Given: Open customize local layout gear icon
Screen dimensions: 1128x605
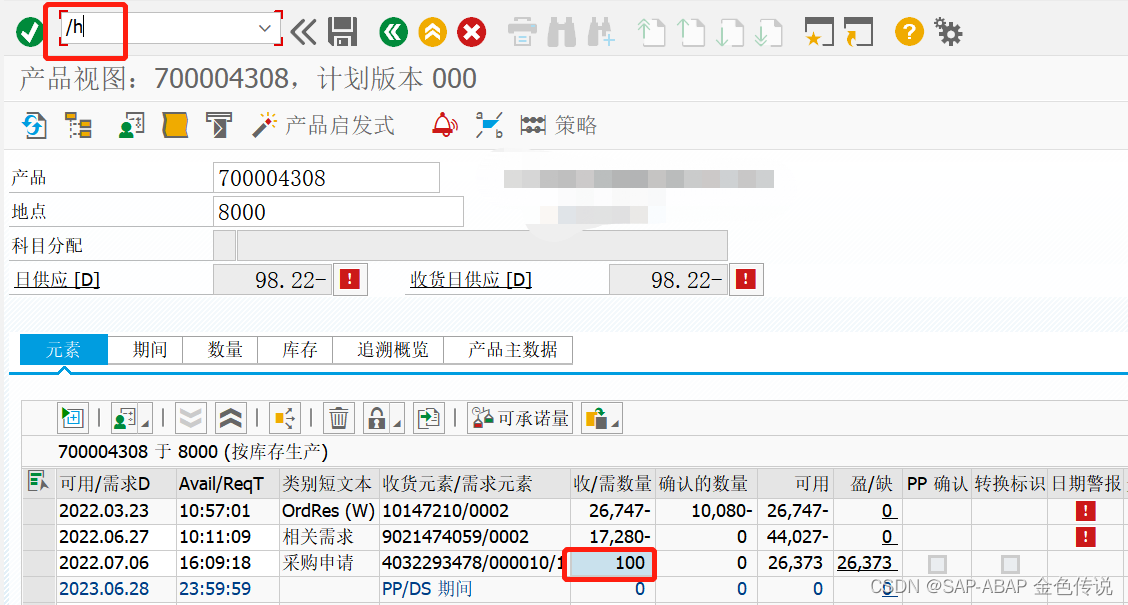Looking at the screenshot, I should pyautogui.click(x=948, y=32).
